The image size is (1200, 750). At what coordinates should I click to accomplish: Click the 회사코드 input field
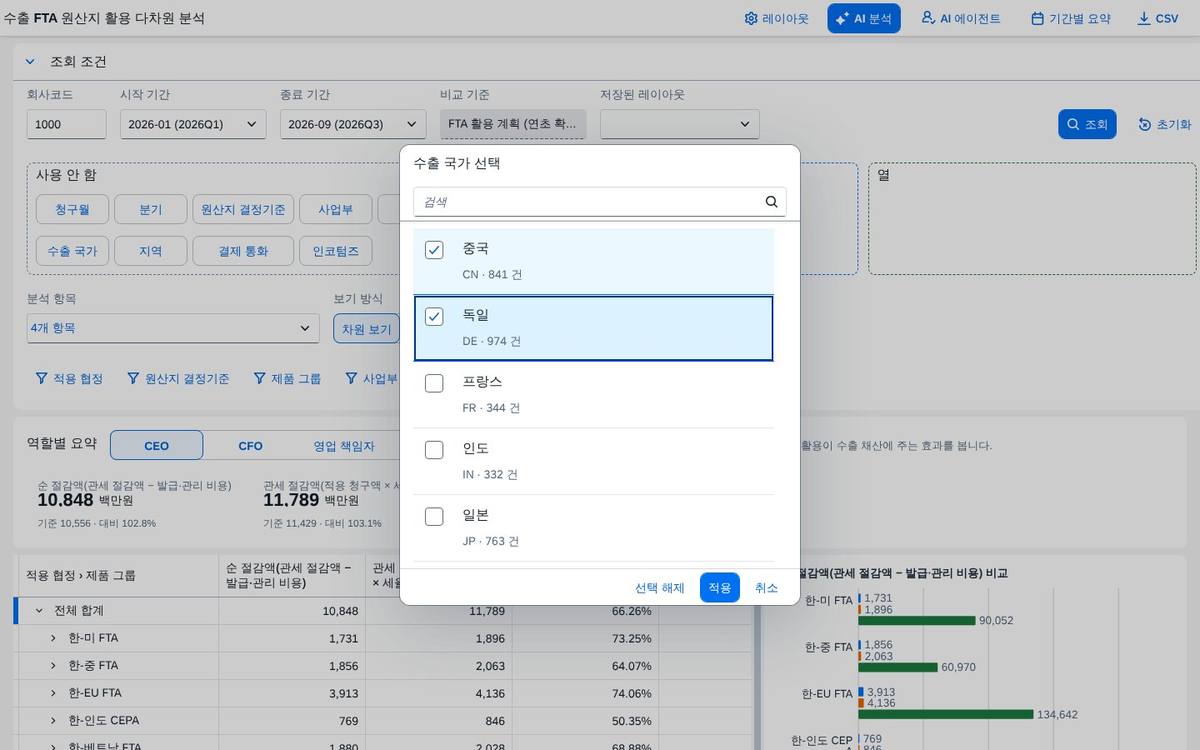66,124
